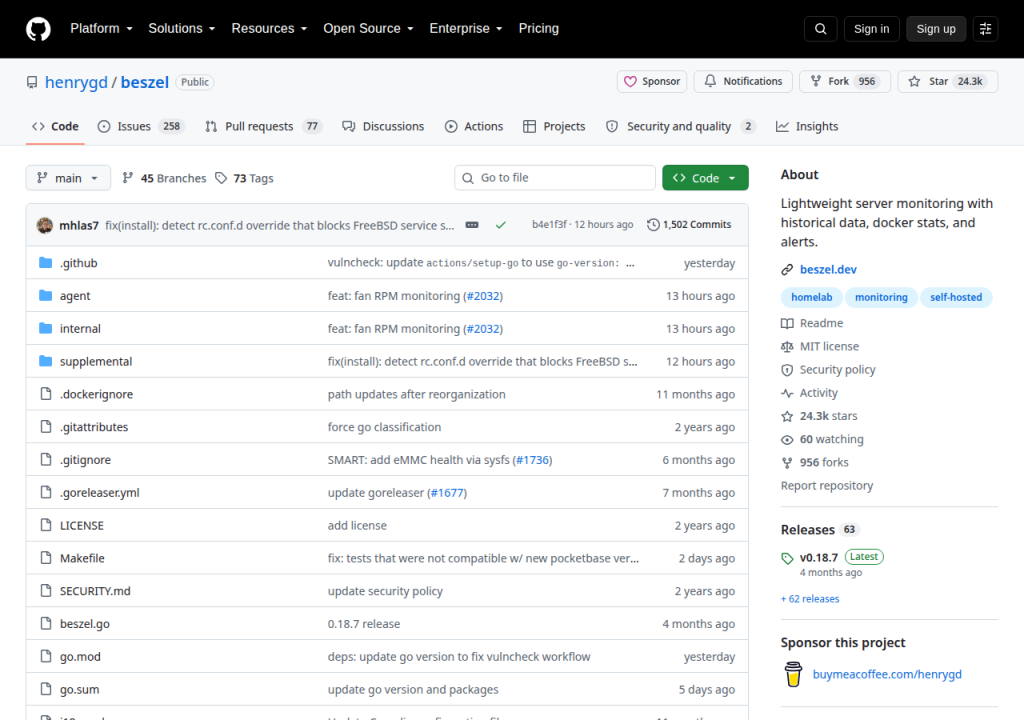
Task: Fork the repository
Action: pos(844,82)
